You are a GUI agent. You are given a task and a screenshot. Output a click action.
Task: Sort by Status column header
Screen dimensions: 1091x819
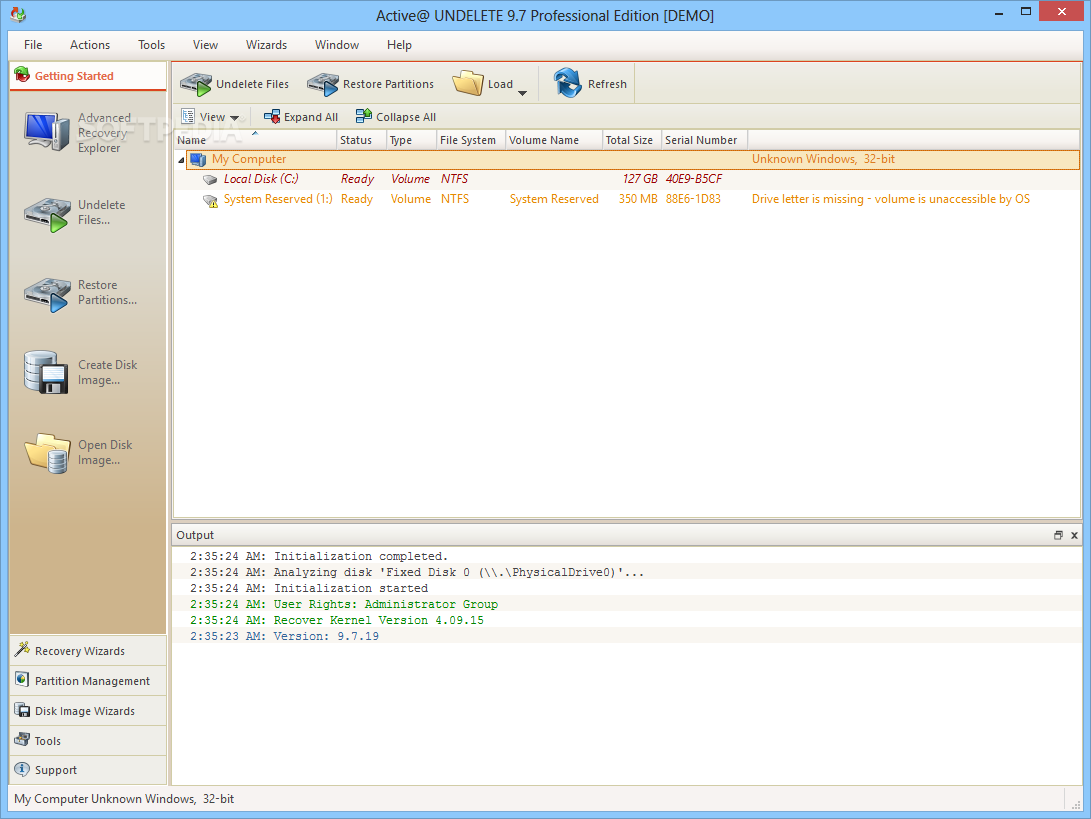pos(361,140)
